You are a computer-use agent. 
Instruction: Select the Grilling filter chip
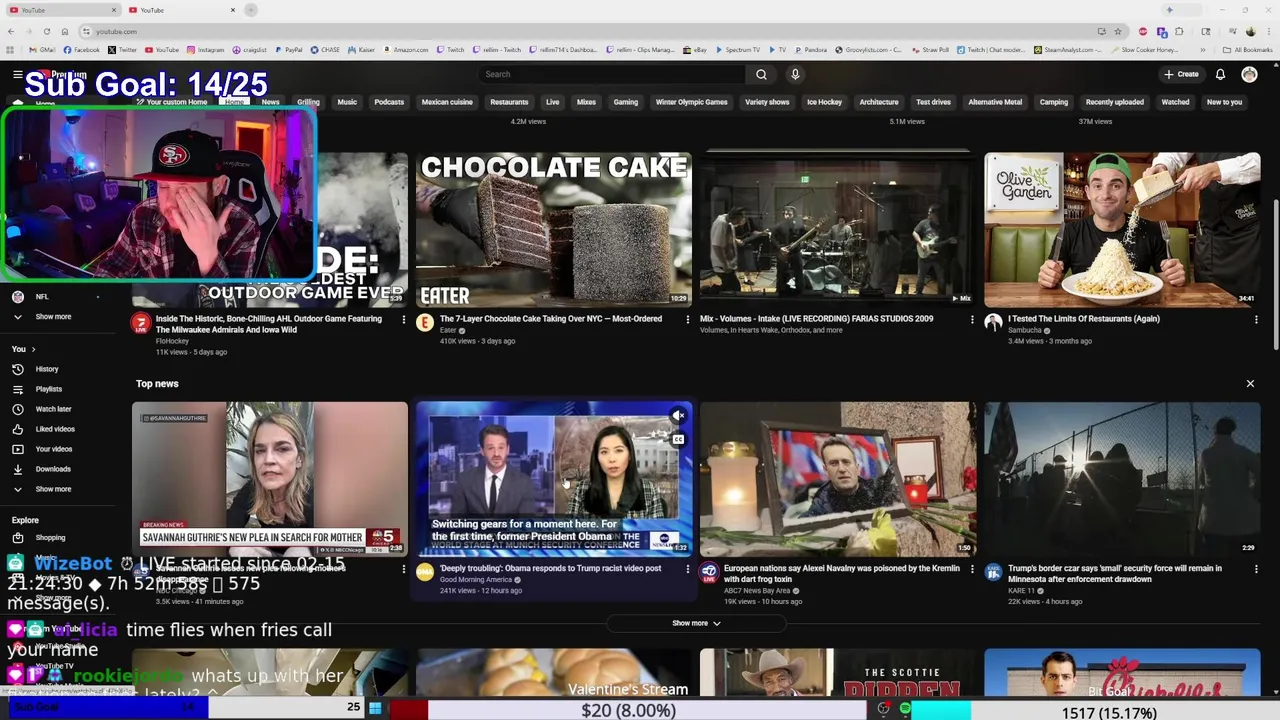click(x=308, y=102)
